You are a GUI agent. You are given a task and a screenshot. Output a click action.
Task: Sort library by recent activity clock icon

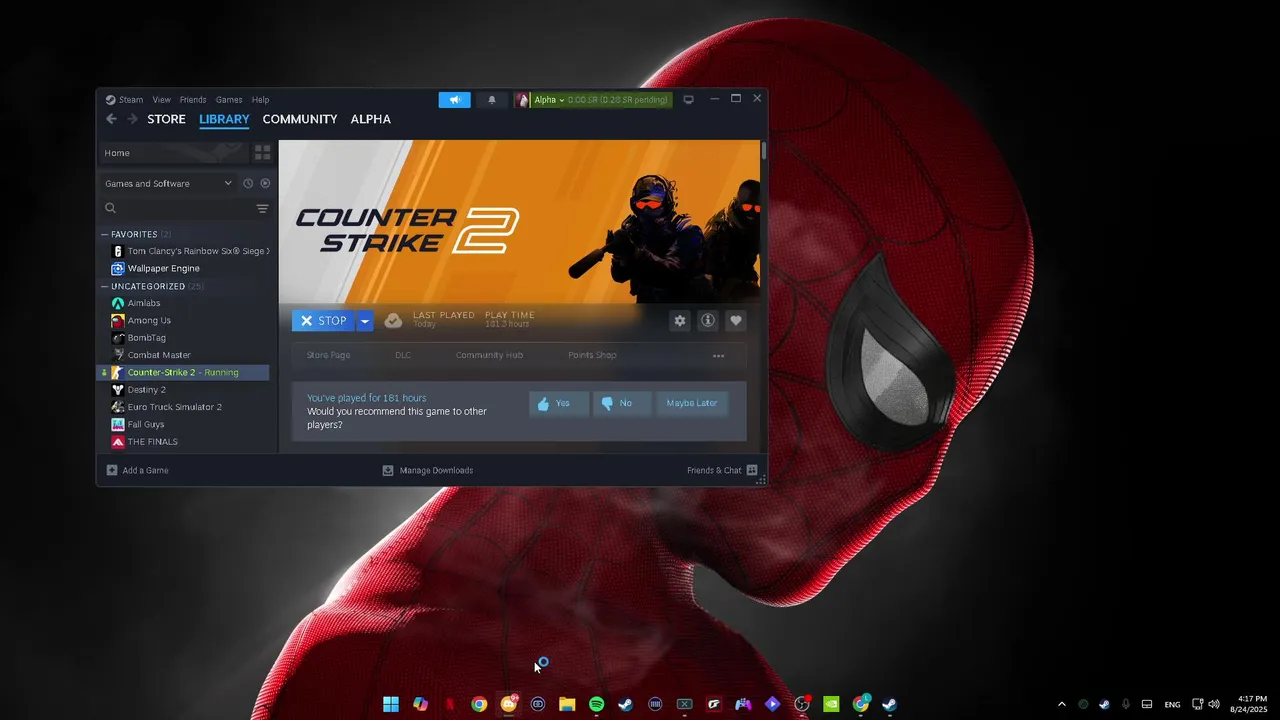tap(248, 183)
